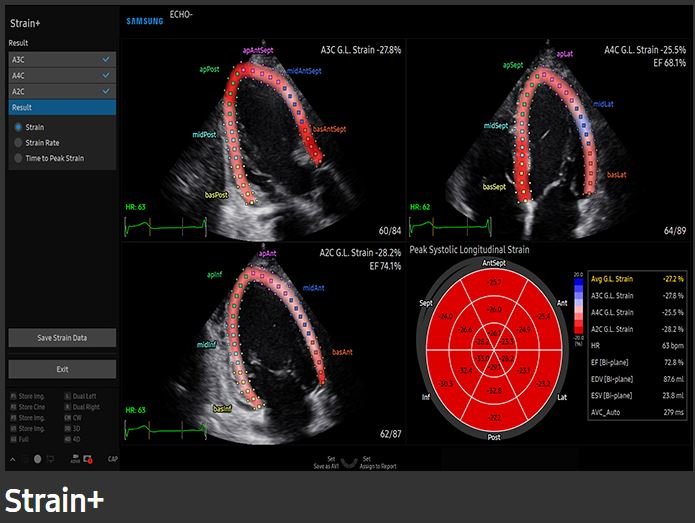
Task: Click the A2C view ECG trace
Action: coord(166,430)
